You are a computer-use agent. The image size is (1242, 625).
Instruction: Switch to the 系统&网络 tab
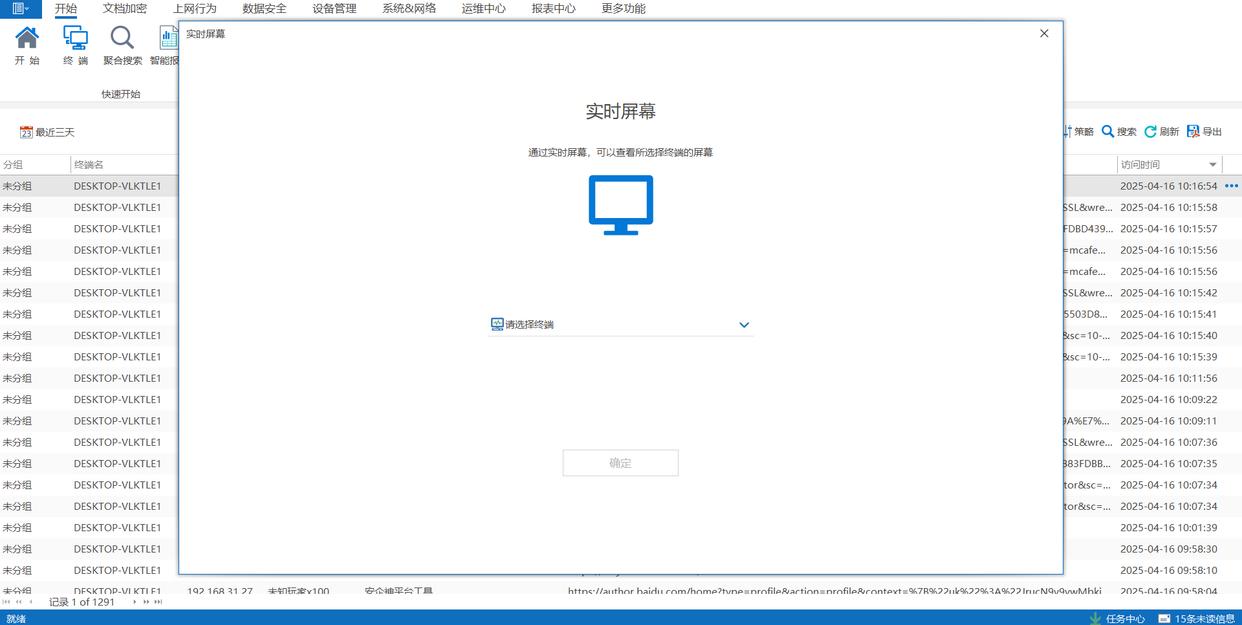tap(409, 8)
